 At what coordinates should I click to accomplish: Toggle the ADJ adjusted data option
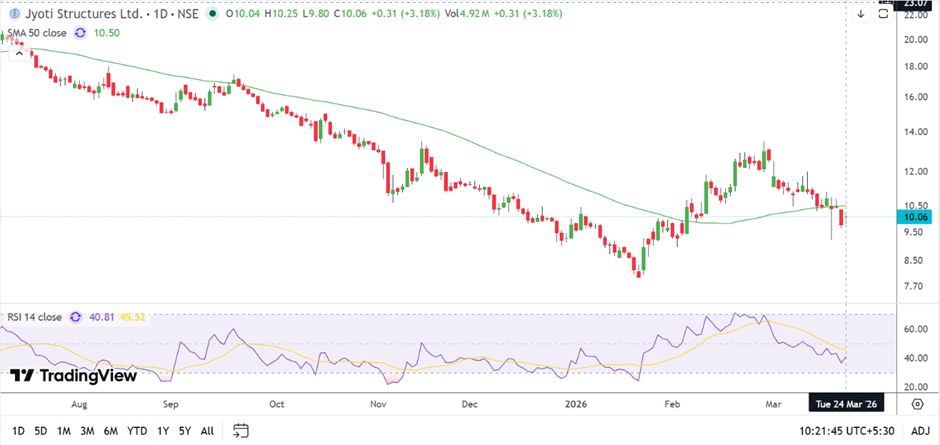[919, 431]
